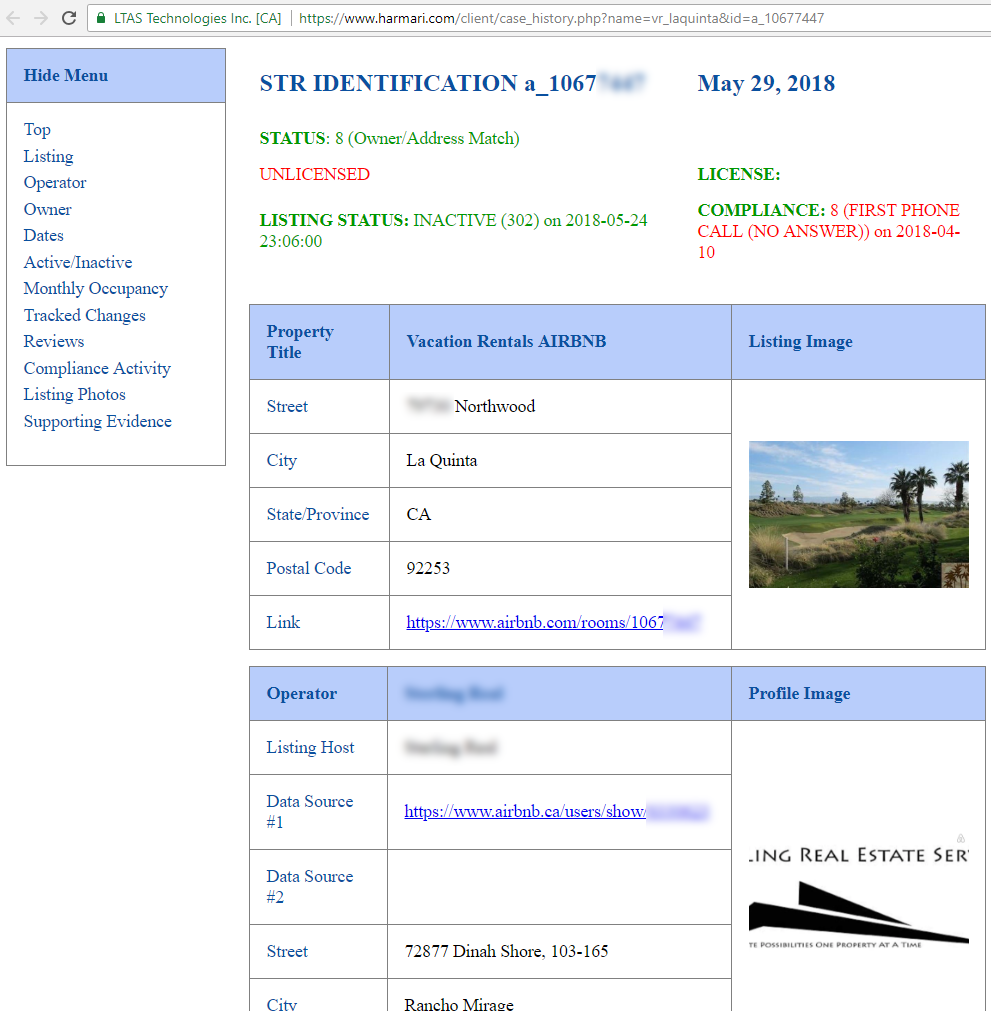Click the Data Source #2 label

(309, 887)
